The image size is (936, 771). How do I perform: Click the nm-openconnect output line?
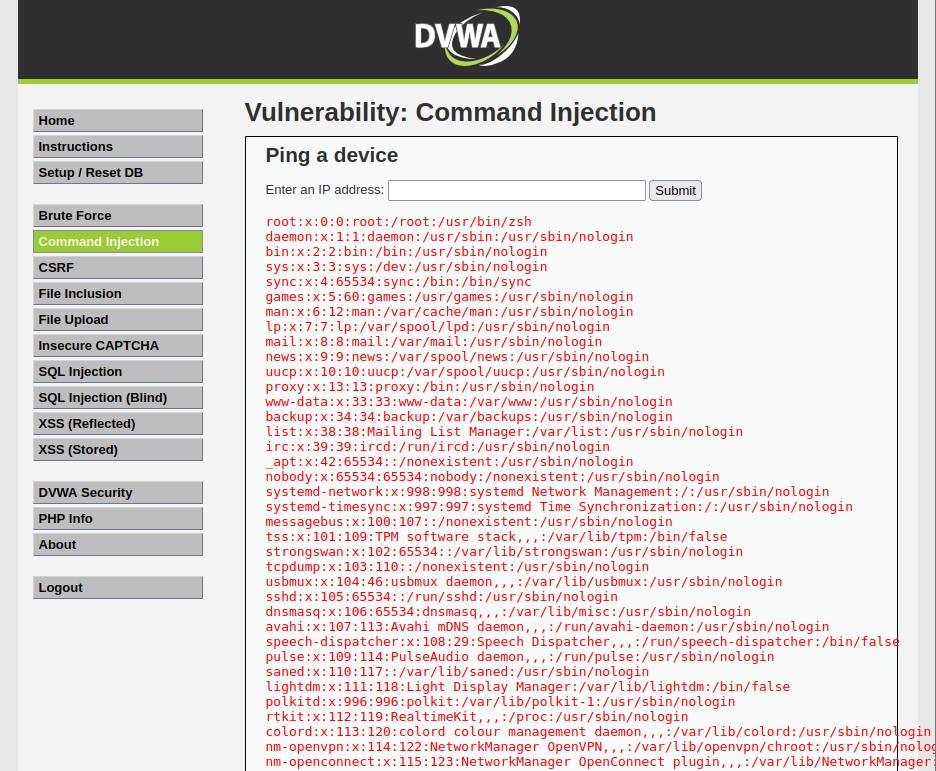(601, 761)
